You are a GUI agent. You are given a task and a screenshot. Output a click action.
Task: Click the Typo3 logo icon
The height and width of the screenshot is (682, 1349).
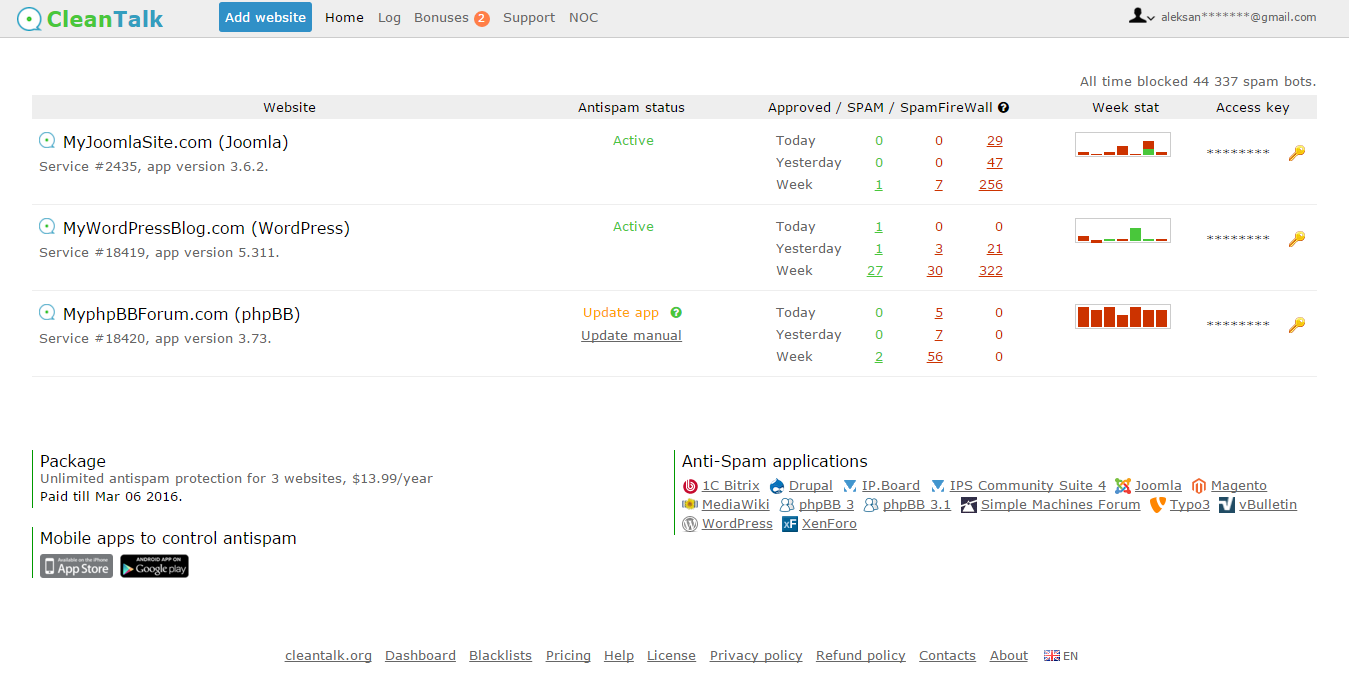(1158, 505)
